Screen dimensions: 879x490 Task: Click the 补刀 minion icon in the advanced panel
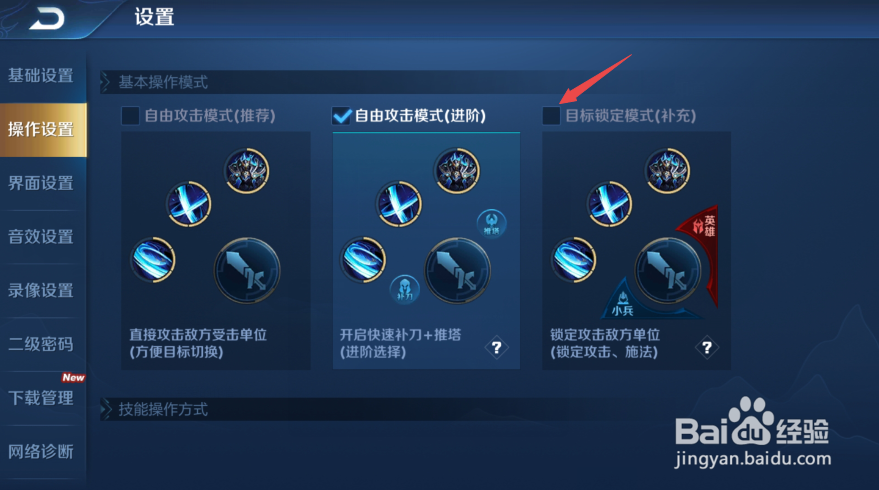(x=404, y=289)
